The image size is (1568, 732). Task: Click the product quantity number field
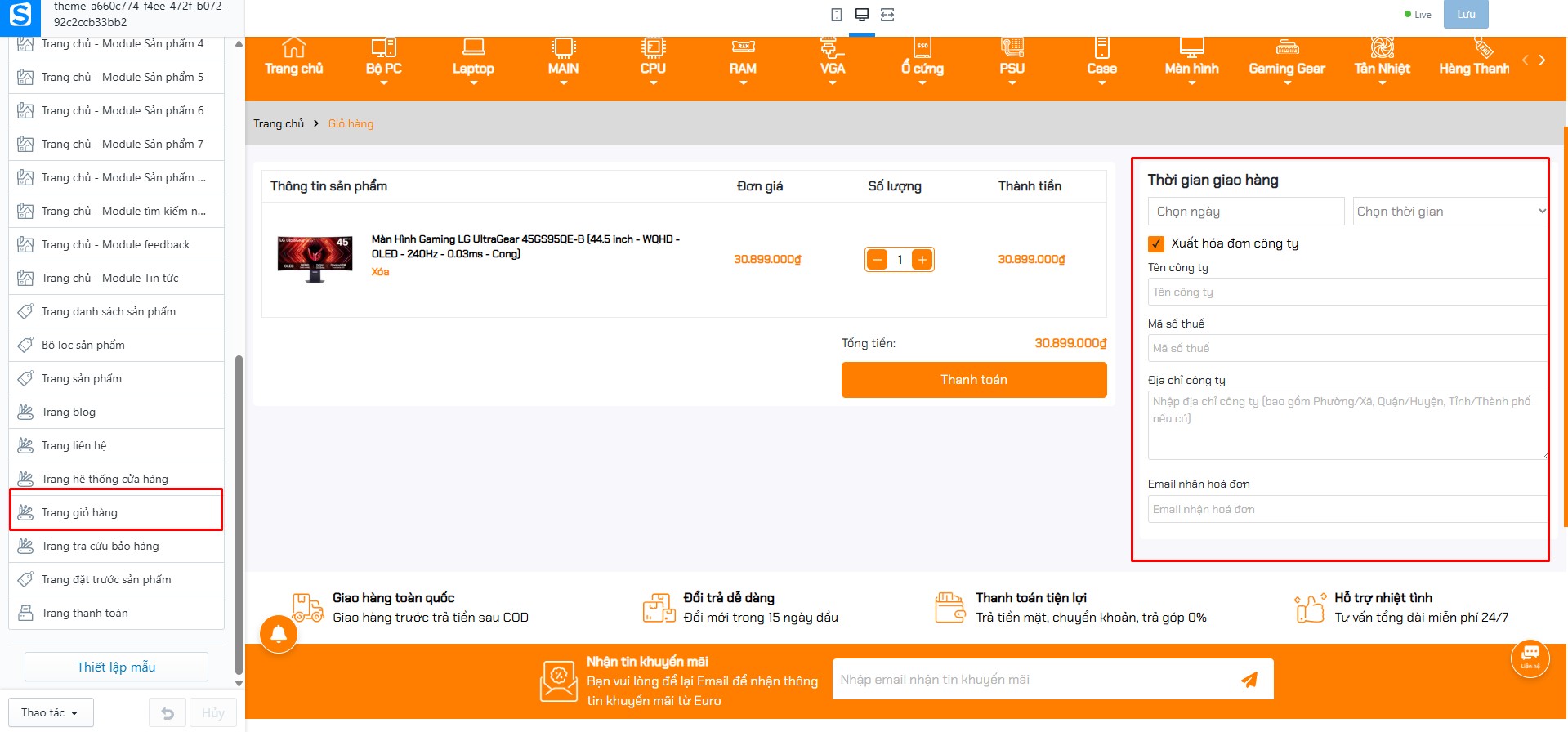pyautogui.click(x=900, y=260)
